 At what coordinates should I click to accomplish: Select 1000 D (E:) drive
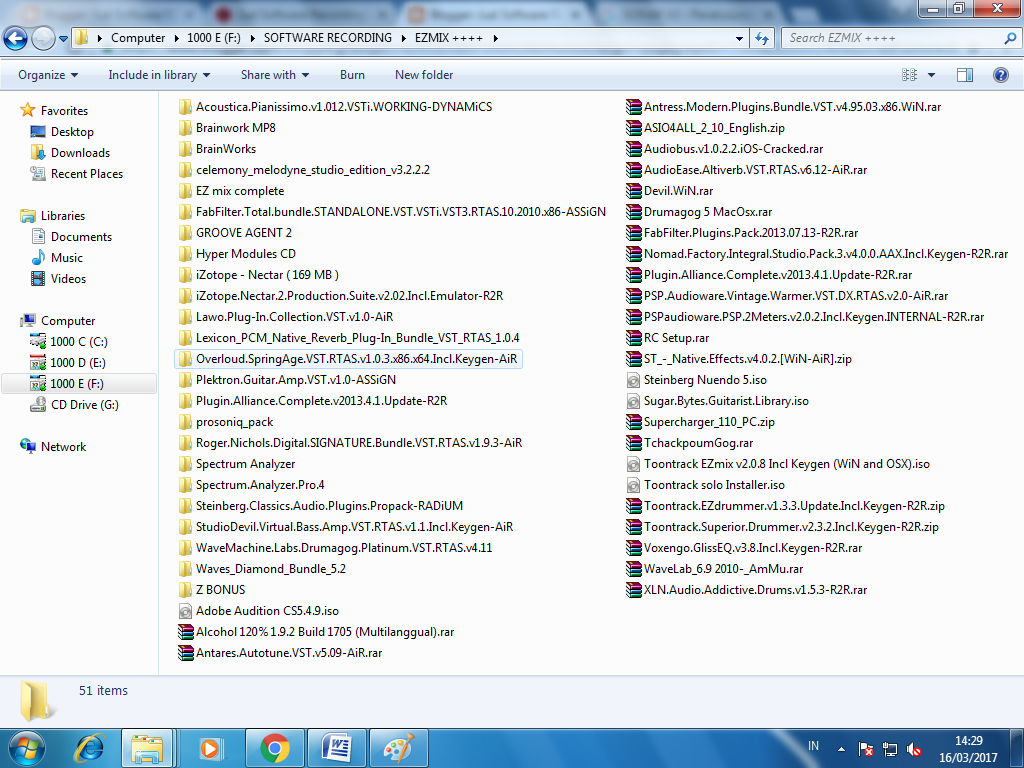click(77, 362)
